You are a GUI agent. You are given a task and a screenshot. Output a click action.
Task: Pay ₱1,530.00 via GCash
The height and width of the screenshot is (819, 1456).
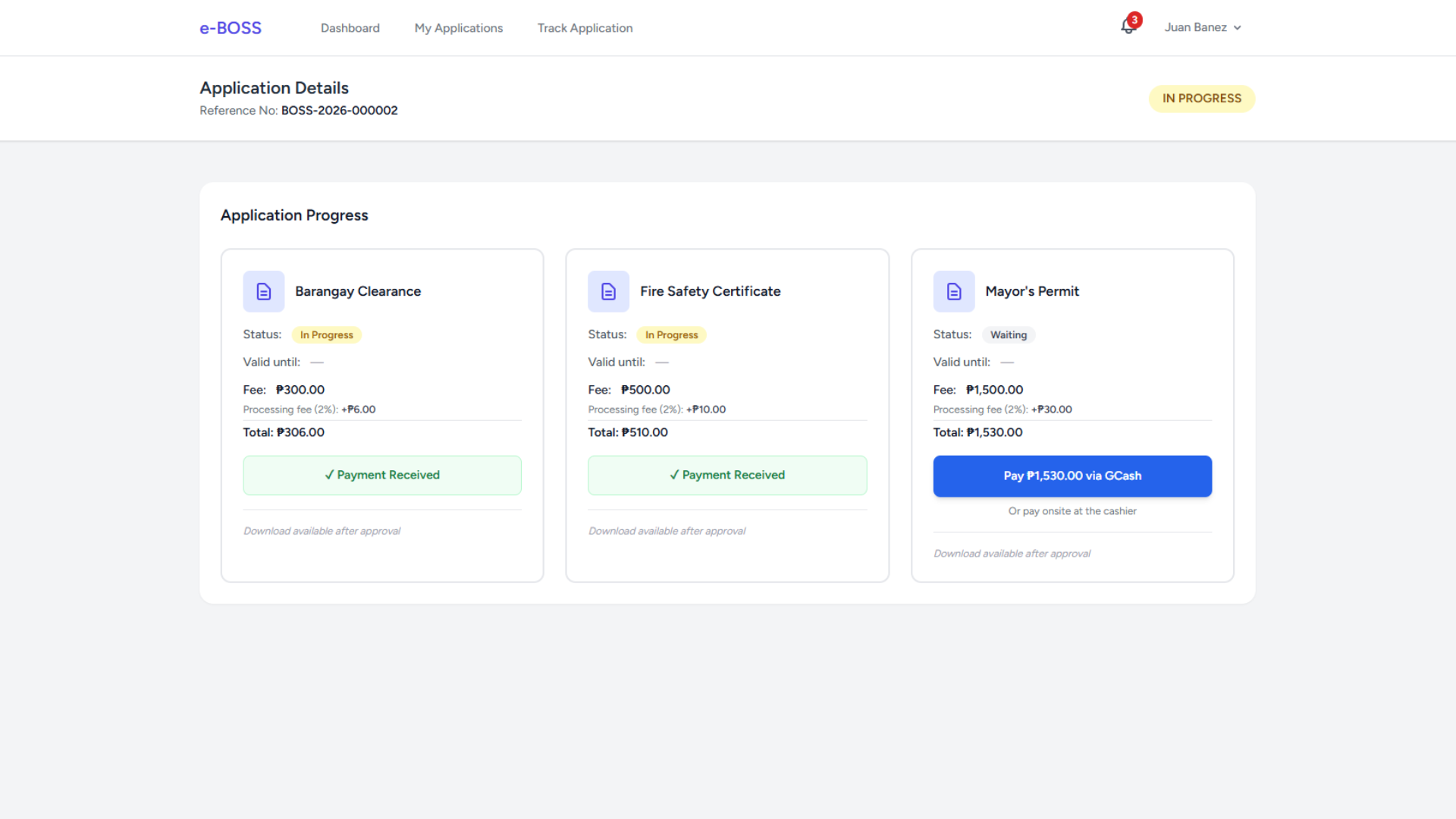[1072, 476]
